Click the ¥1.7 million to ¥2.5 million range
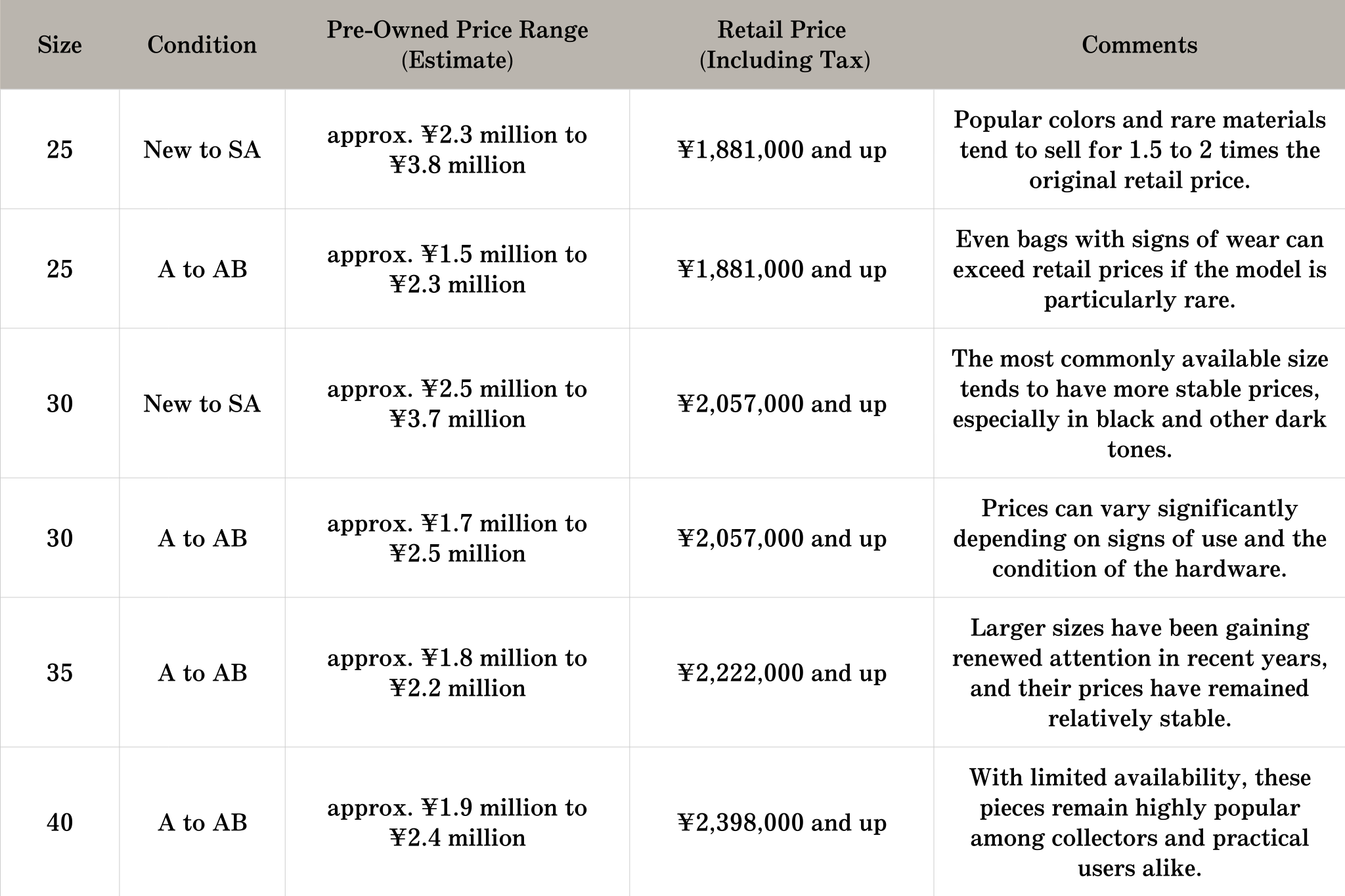 click(457, 538)
